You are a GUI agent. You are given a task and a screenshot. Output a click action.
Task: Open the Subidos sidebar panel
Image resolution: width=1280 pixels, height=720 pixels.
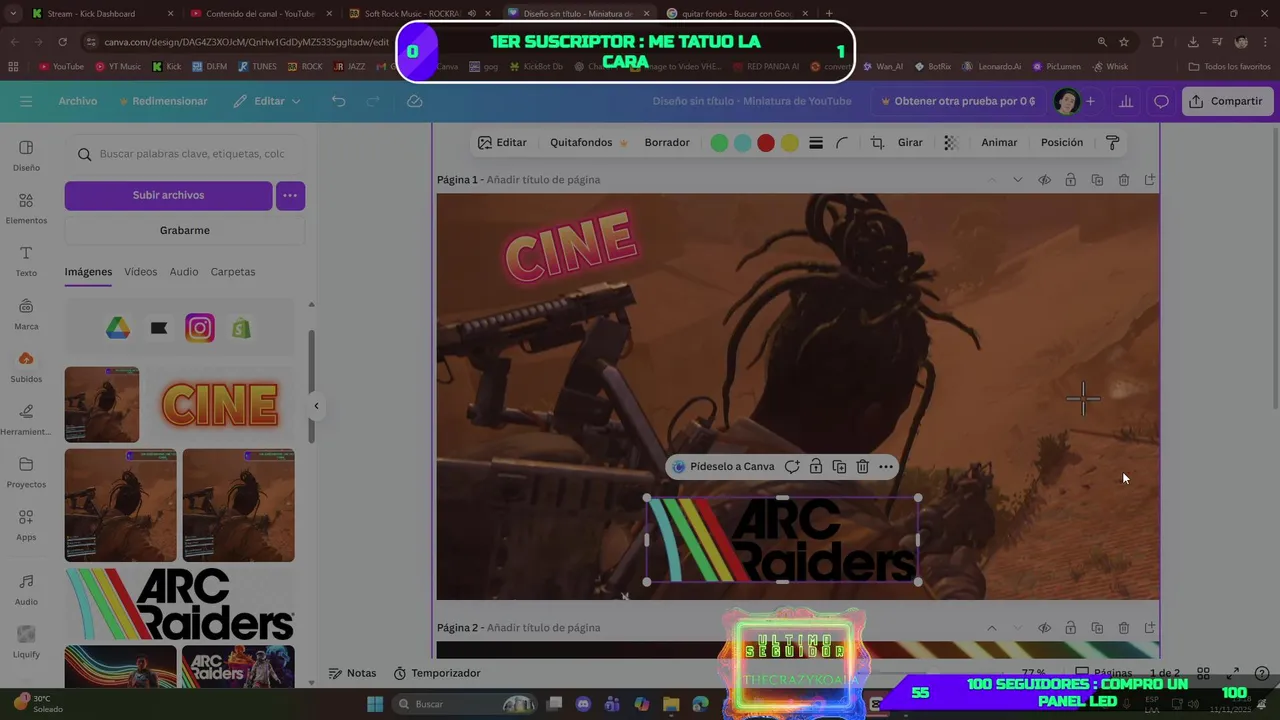click(26, 367)
